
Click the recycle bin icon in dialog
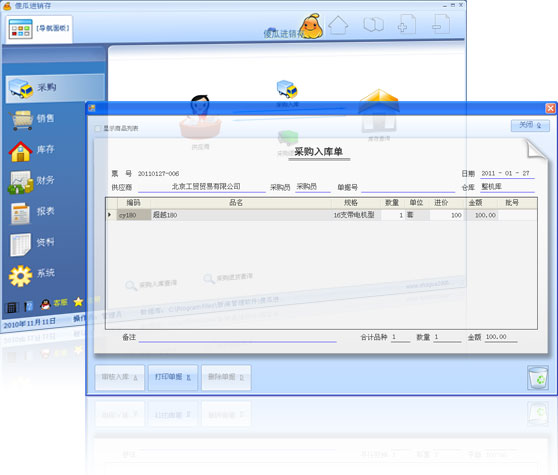pyautogui.click(x=537, y=378)
